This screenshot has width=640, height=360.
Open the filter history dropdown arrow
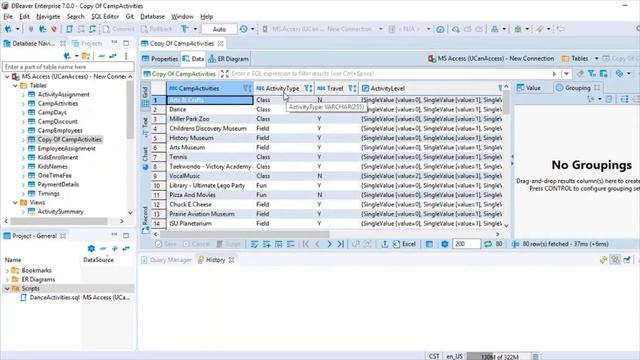(566, 74)
